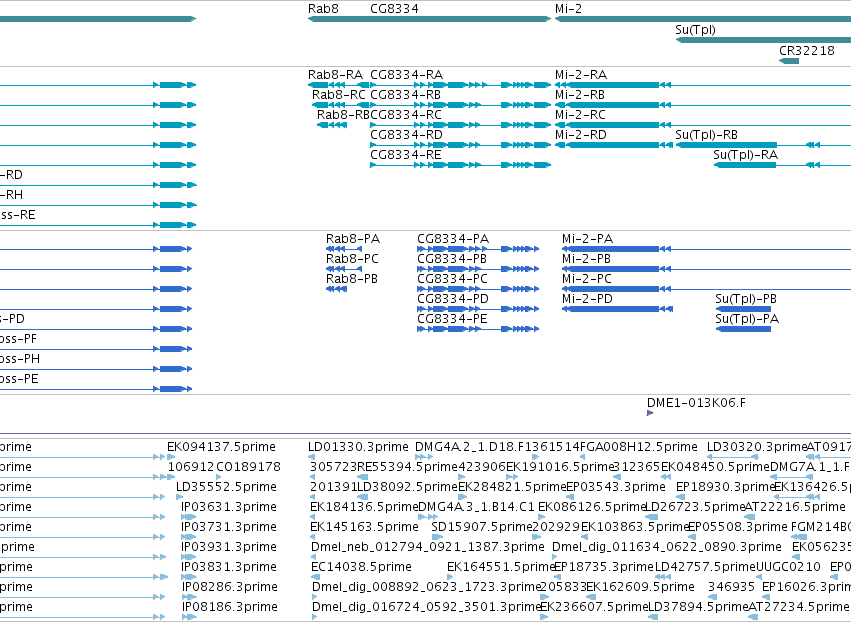Click the purple DME1-013K06.F arrow glyph
851x622 pixels.
(650, 413)
